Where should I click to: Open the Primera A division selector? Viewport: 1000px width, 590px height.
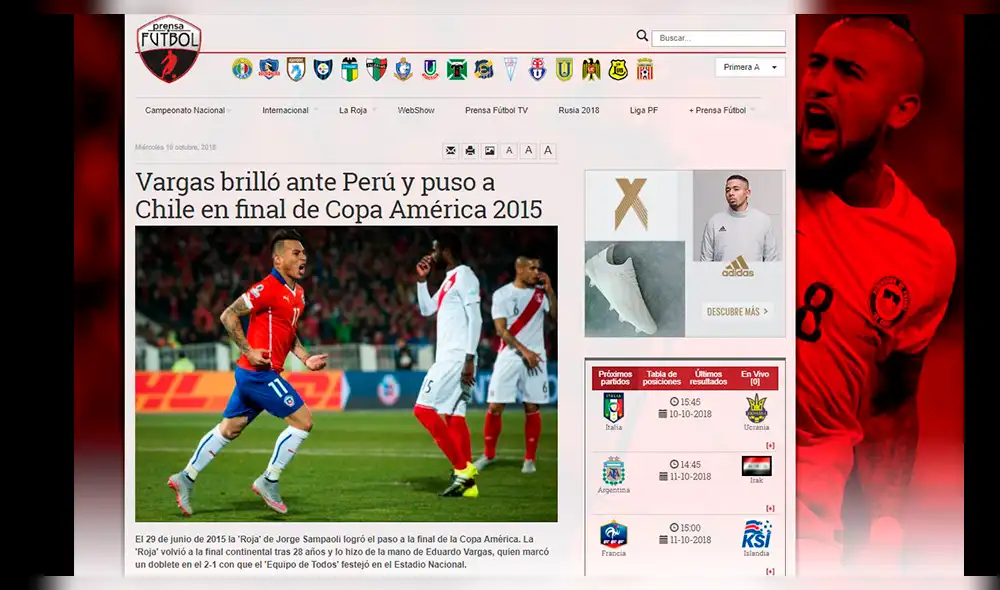coord(749,66)
